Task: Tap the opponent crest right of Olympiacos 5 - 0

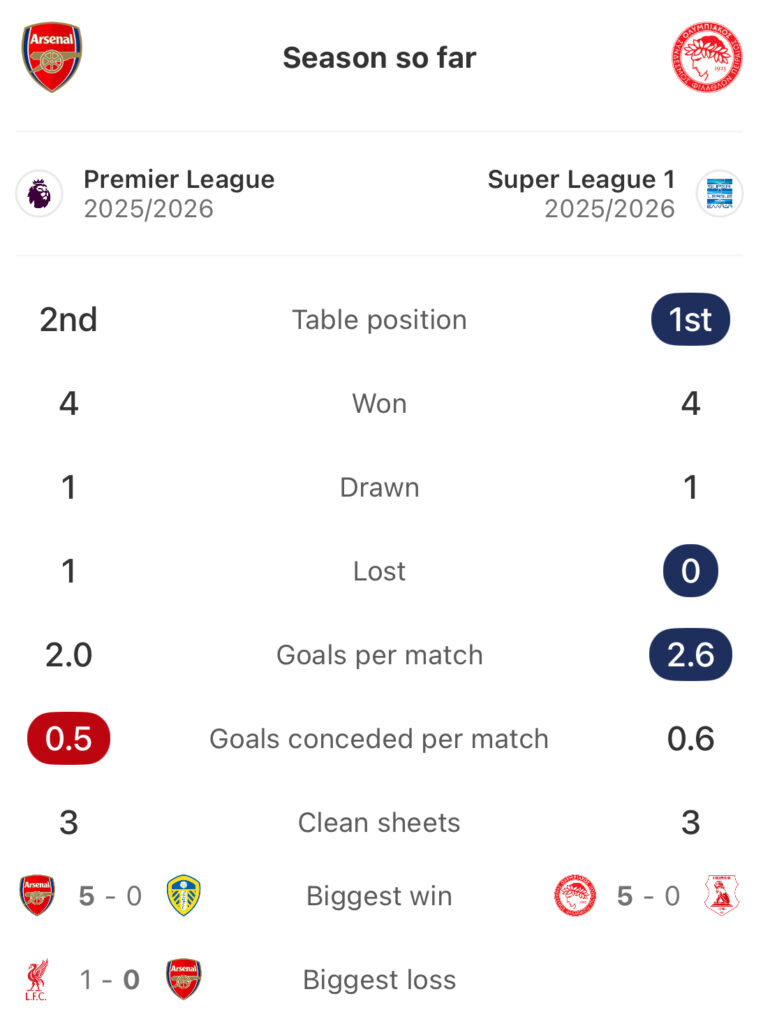Action: pyautogui.click(x=721, y=896)
